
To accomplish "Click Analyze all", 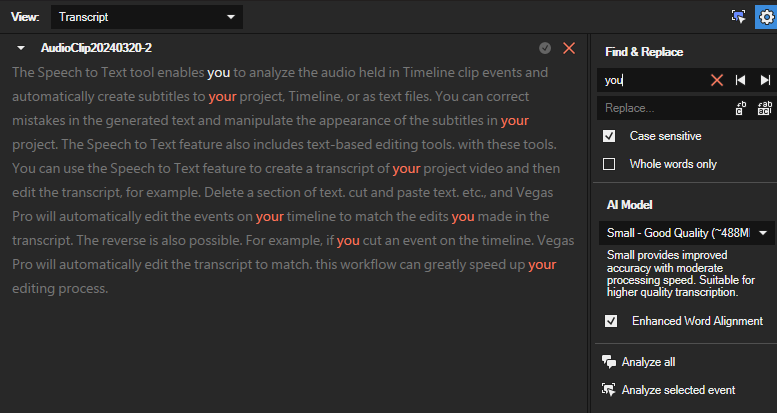I will [647, 362].
